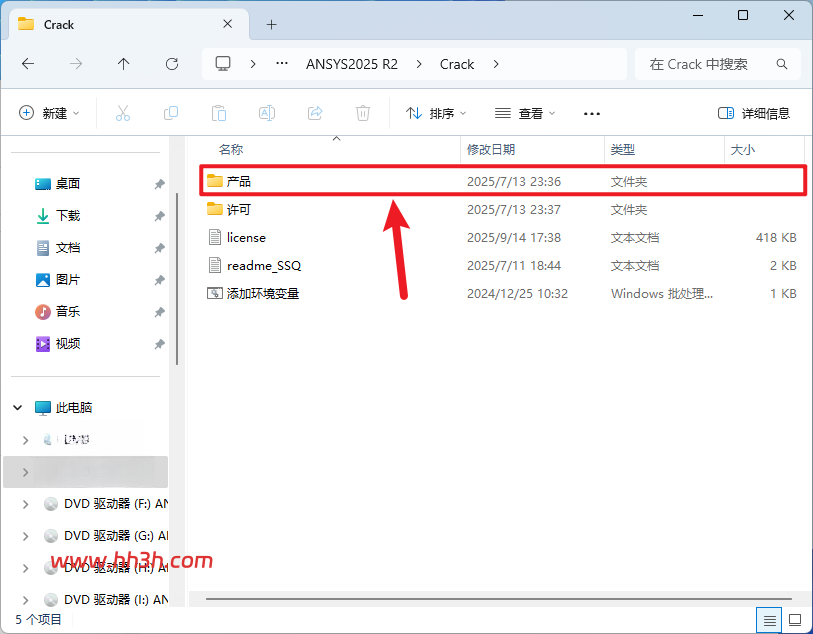Open the See more toolbar options
This screenshot has height=634, width=813.
592,114
